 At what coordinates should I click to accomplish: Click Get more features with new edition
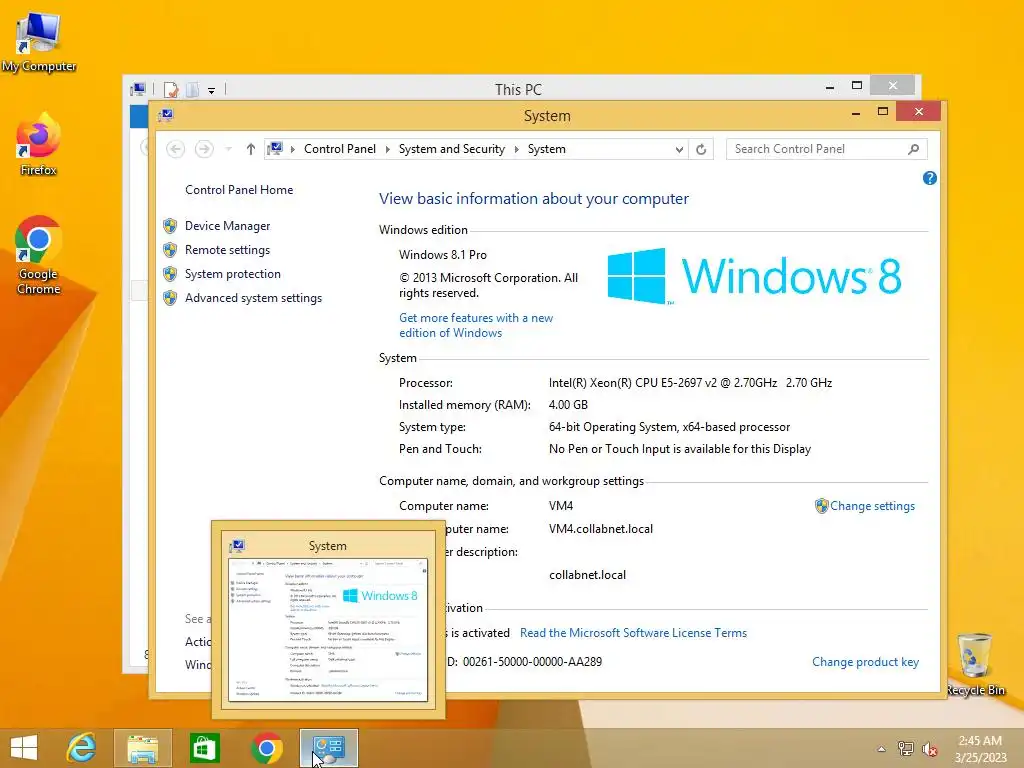point(476,325)
